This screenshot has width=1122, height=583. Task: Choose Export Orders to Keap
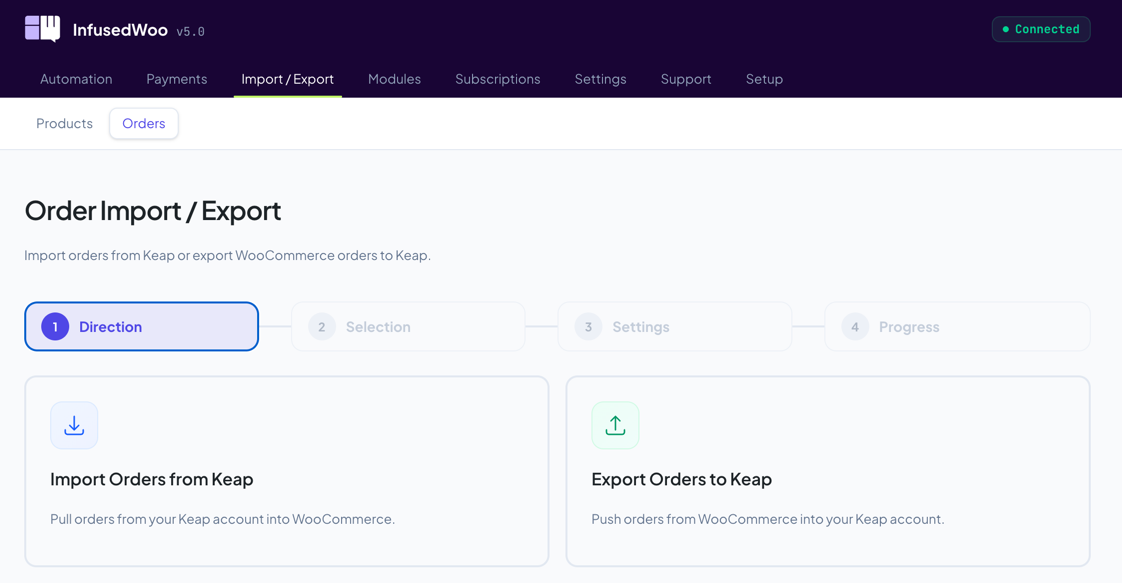[x=827, y=470]
